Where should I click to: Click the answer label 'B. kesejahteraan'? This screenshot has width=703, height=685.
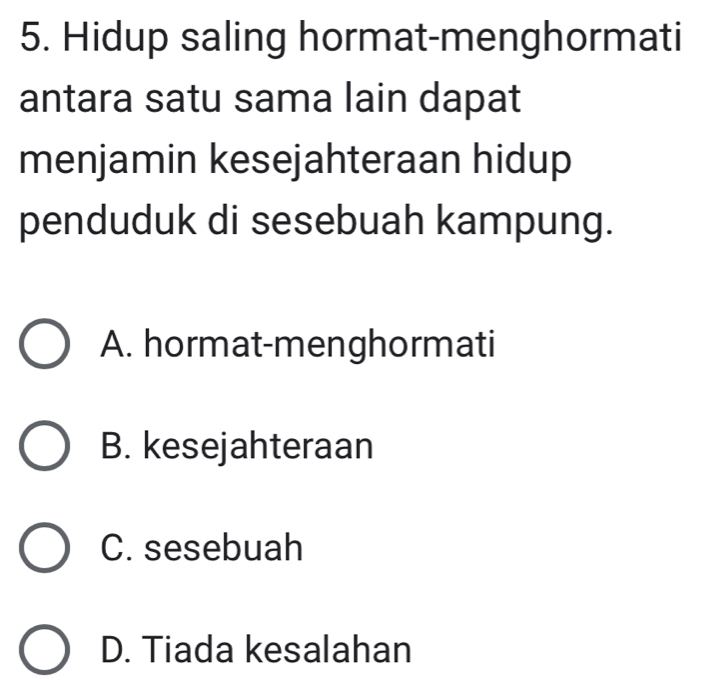tap(238, 447)
